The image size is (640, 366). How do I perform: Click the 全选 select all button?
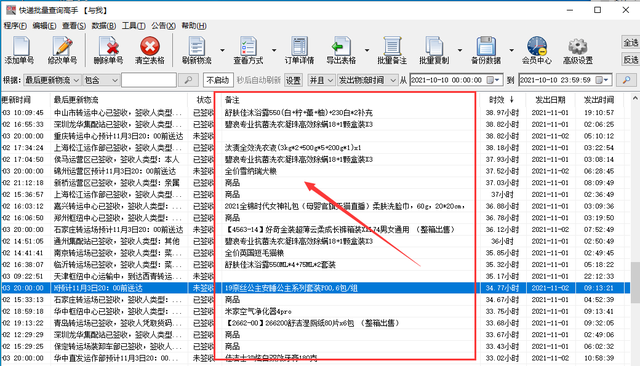[631, 42]
